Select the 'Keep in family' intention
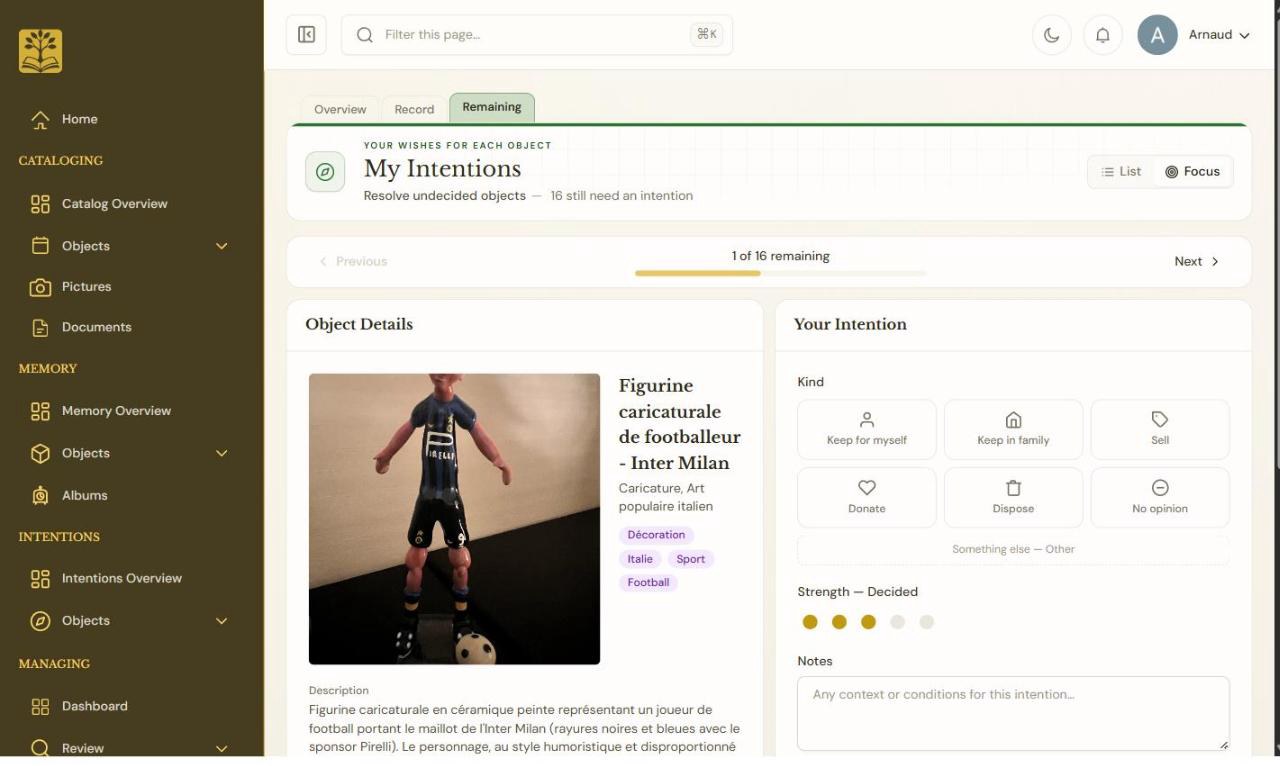Viewport: 1280px width, 766px height. pos(1013,429)
